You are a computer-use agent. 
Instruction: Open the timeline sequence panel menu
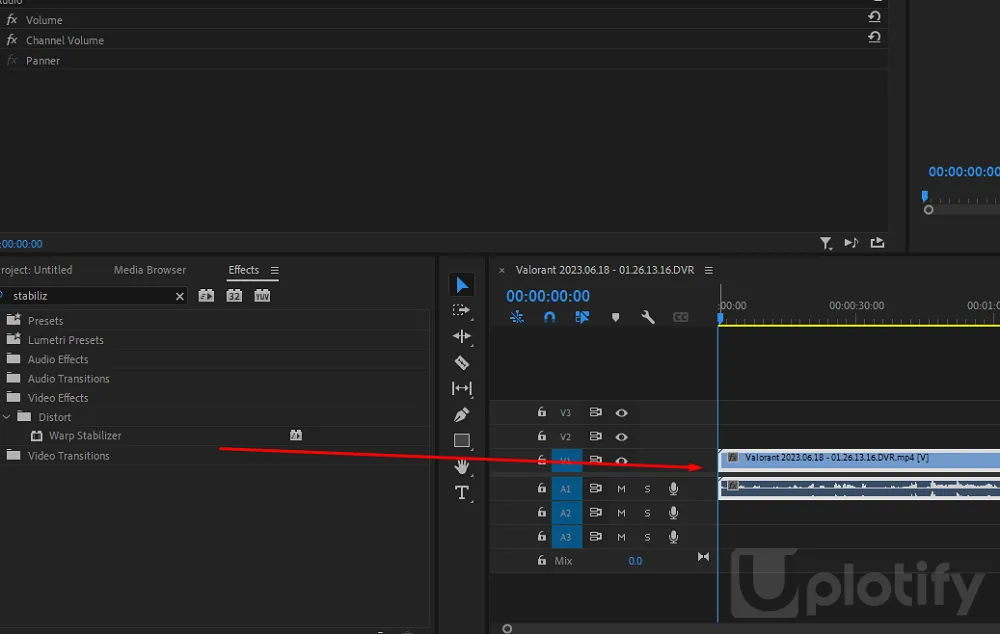tap(709, 270)
